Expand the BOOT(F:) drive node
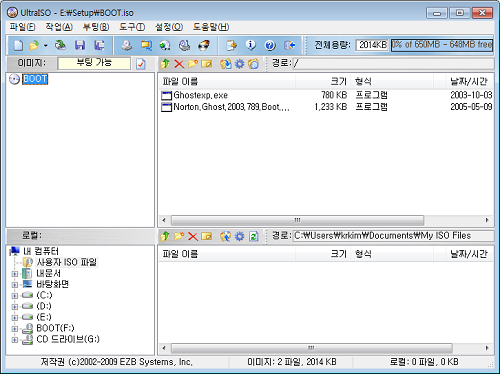500x374 pixels. [x=15, y=329]
